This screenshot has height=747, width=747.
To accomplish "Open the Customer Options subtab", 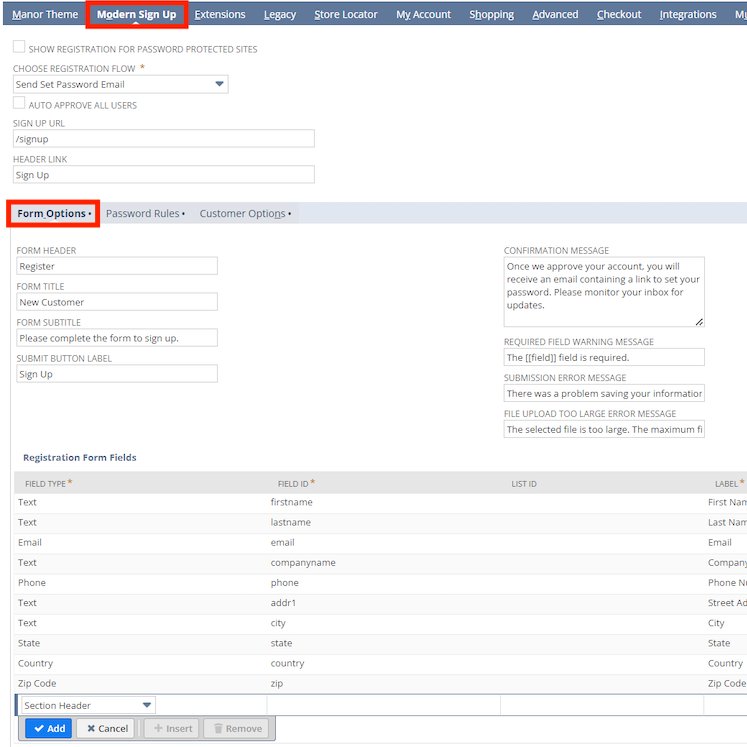I will coord(245,213).
